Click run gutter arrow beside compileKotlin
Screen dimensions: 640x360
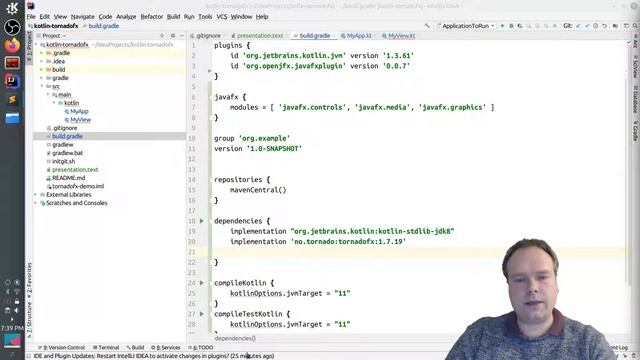[202, 282]
